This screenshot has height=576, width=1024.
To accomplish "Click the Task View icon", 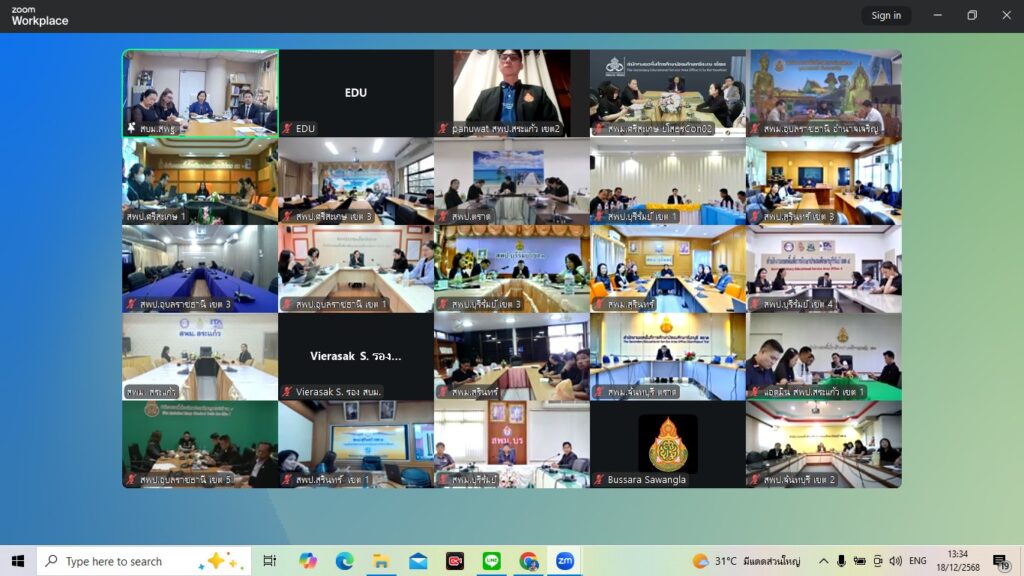I will pyautogui.click(x=270, y=561).
